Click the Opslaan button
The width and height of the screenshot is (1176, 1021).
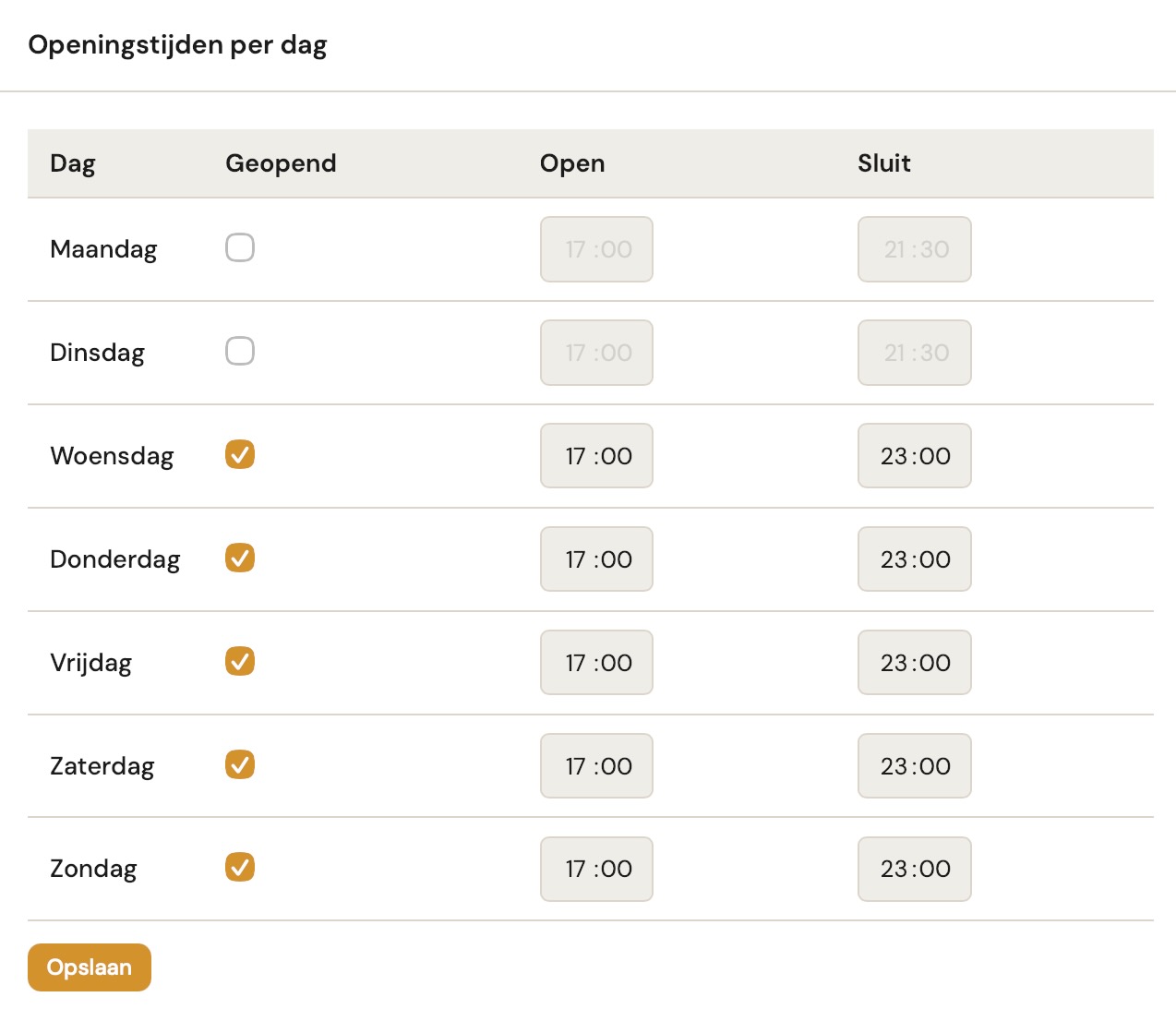tap(89, 967)
